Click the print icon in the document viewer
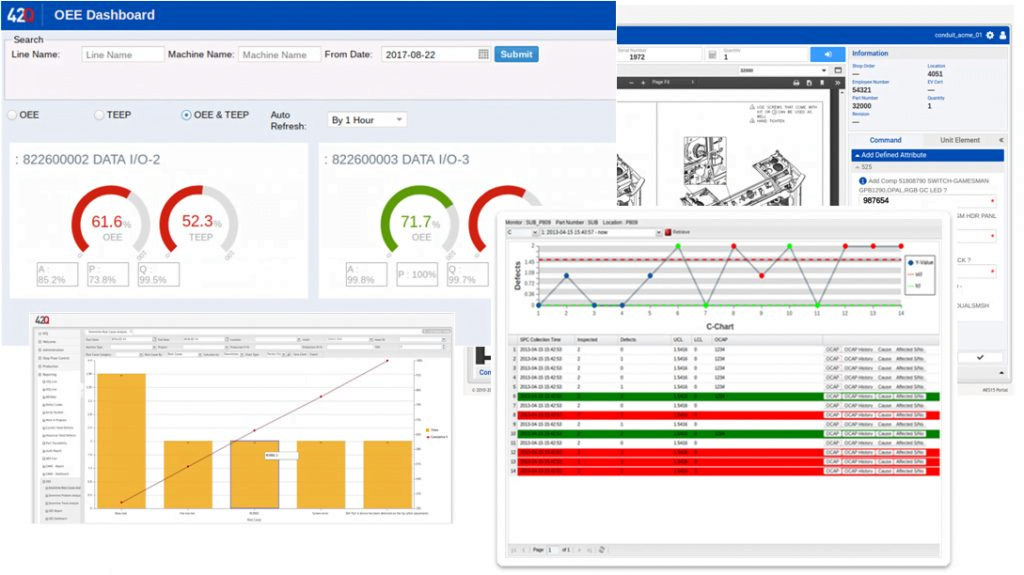The height and width of the screenshot is (575, 1024). click(x=795, y=82)
